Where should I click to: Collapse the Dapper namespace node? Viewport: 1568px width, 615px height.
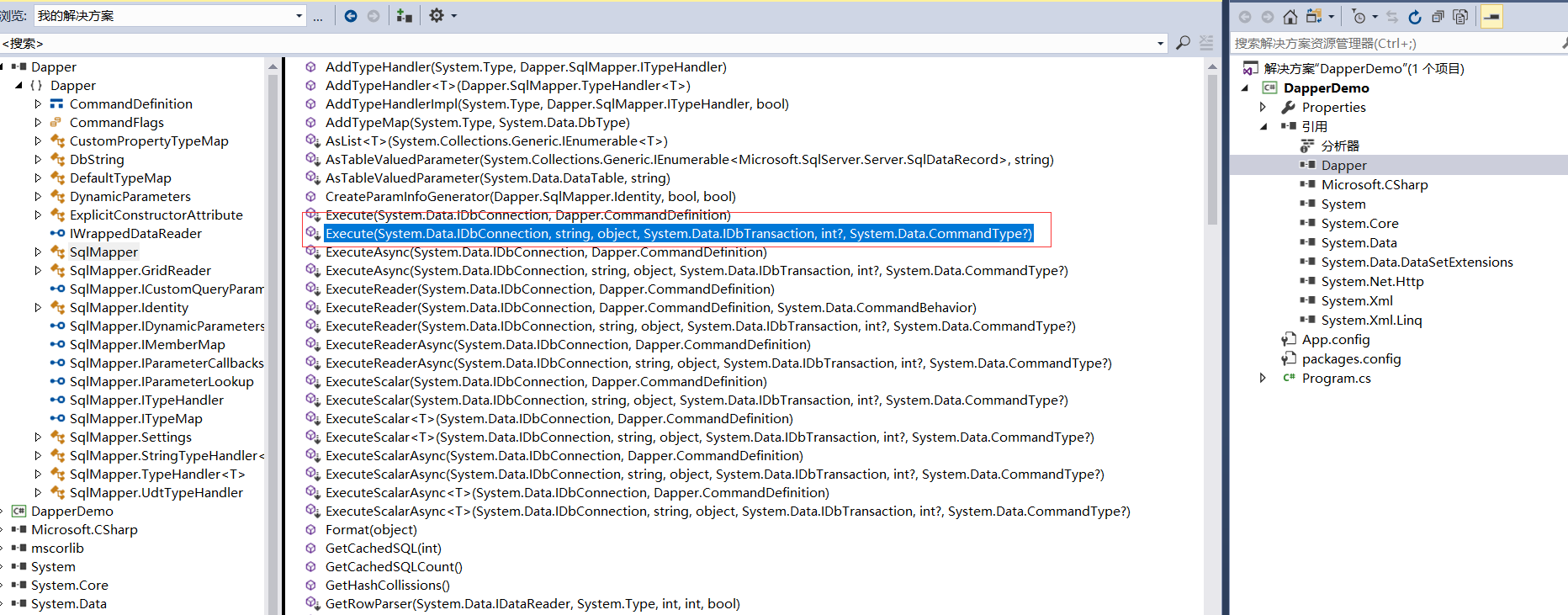[19, 85]
